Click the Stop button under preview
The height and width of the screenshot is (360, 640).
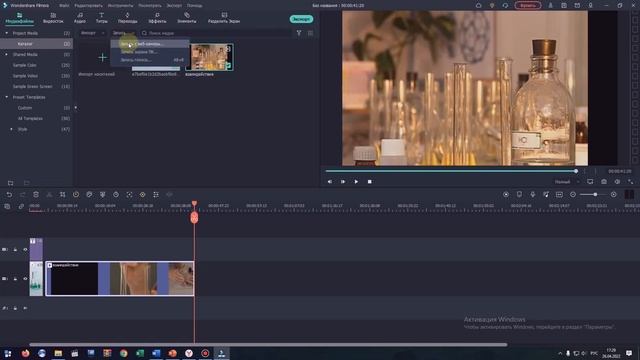[369, 182]
